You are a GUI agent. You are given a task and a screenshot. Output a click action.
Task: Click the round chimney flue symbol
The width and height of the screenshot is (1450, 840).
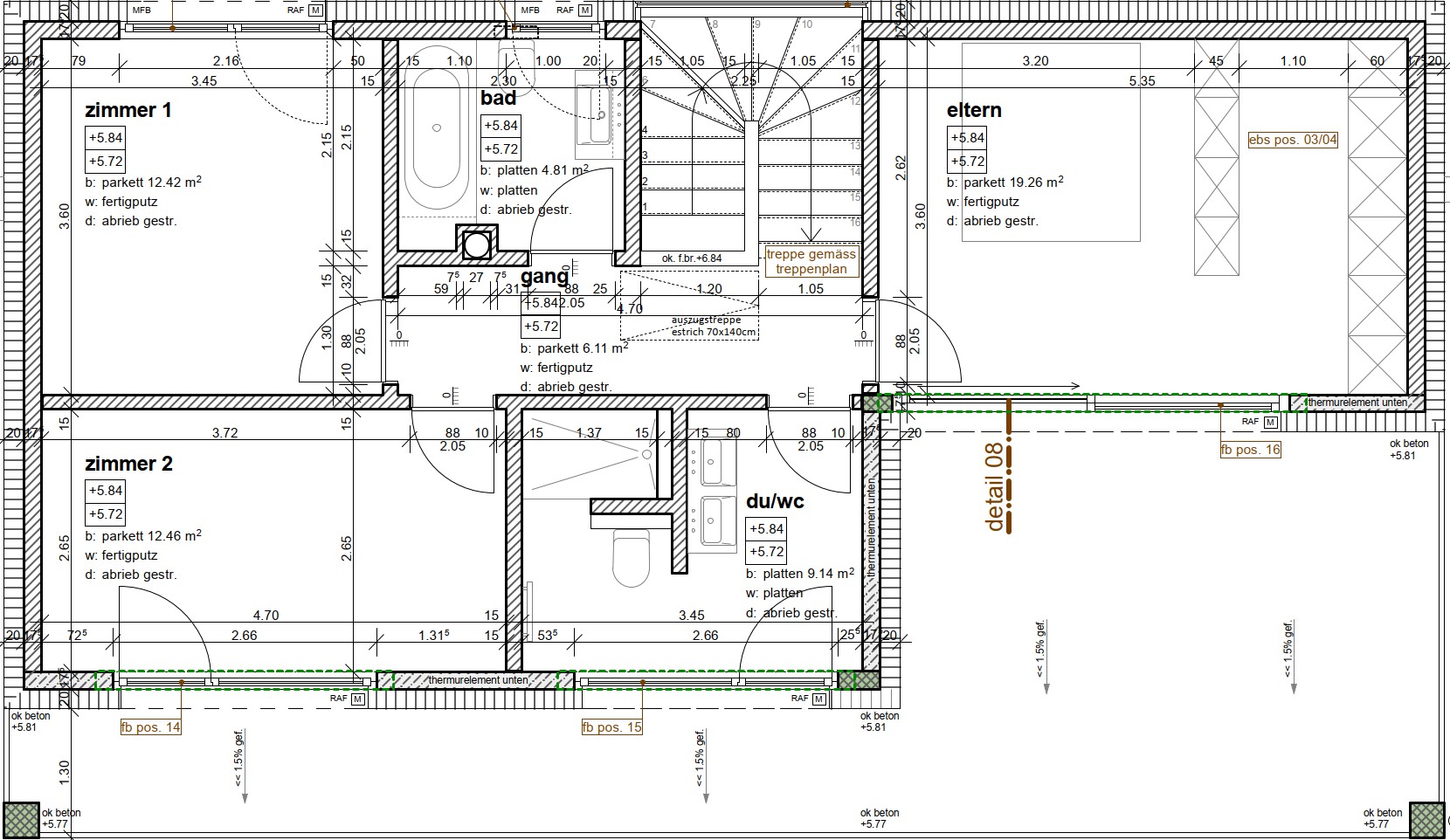(477, 244)
